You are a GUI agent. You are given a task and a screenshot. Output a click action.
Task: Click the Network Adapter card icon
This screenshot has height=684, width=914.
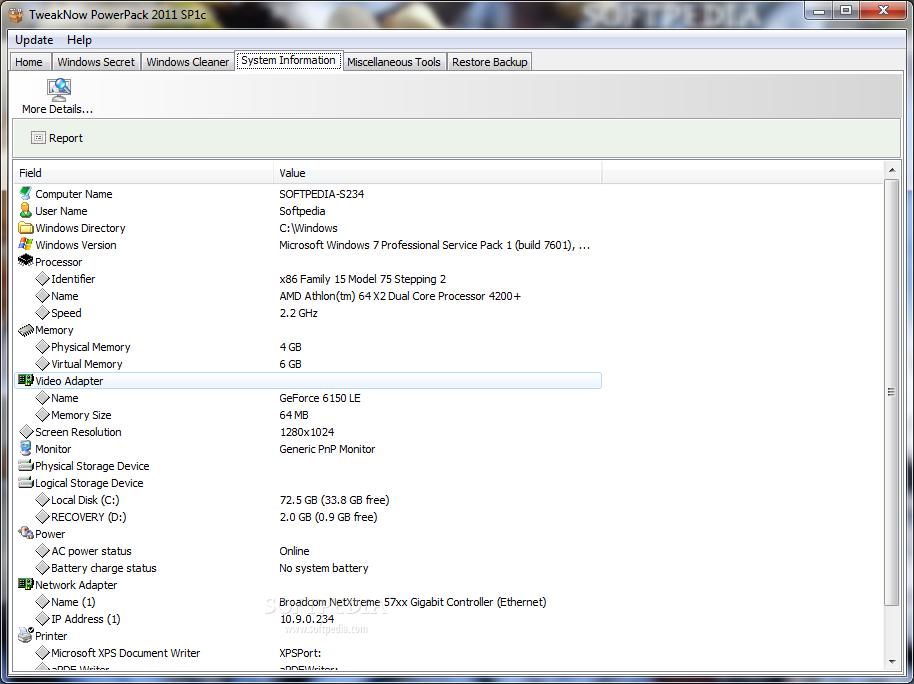26,584
